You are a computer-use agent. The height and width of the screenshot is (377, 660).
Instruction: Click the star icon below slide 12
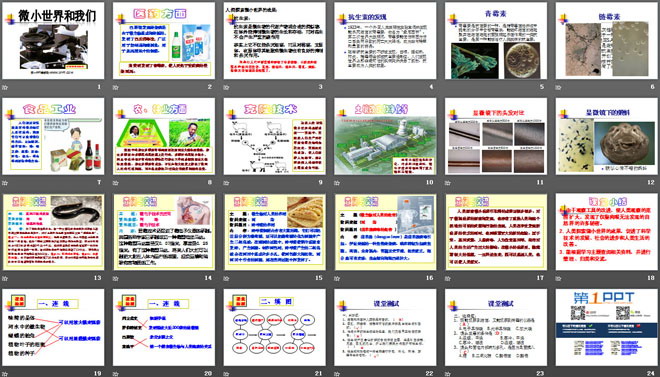click(x=558, y=183)
